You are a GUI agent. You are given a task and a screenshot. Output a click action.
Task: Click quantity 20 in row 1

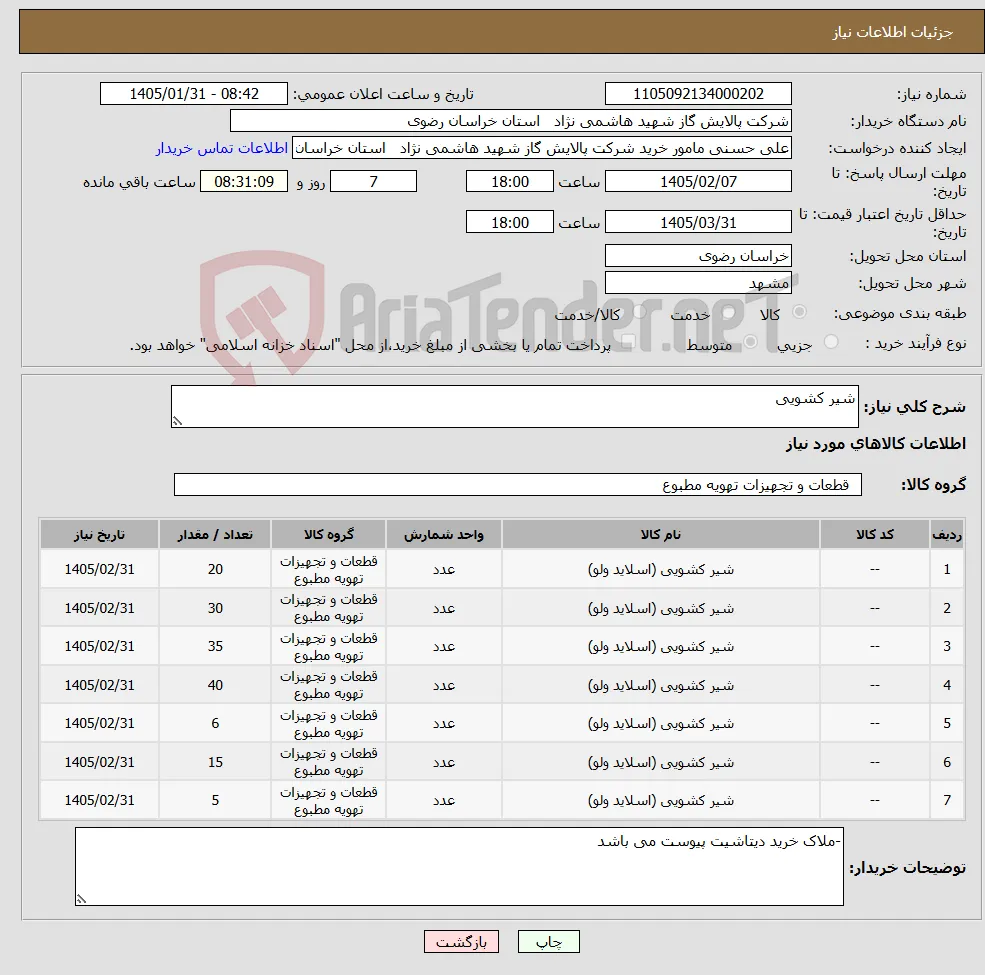click(215, 569)
